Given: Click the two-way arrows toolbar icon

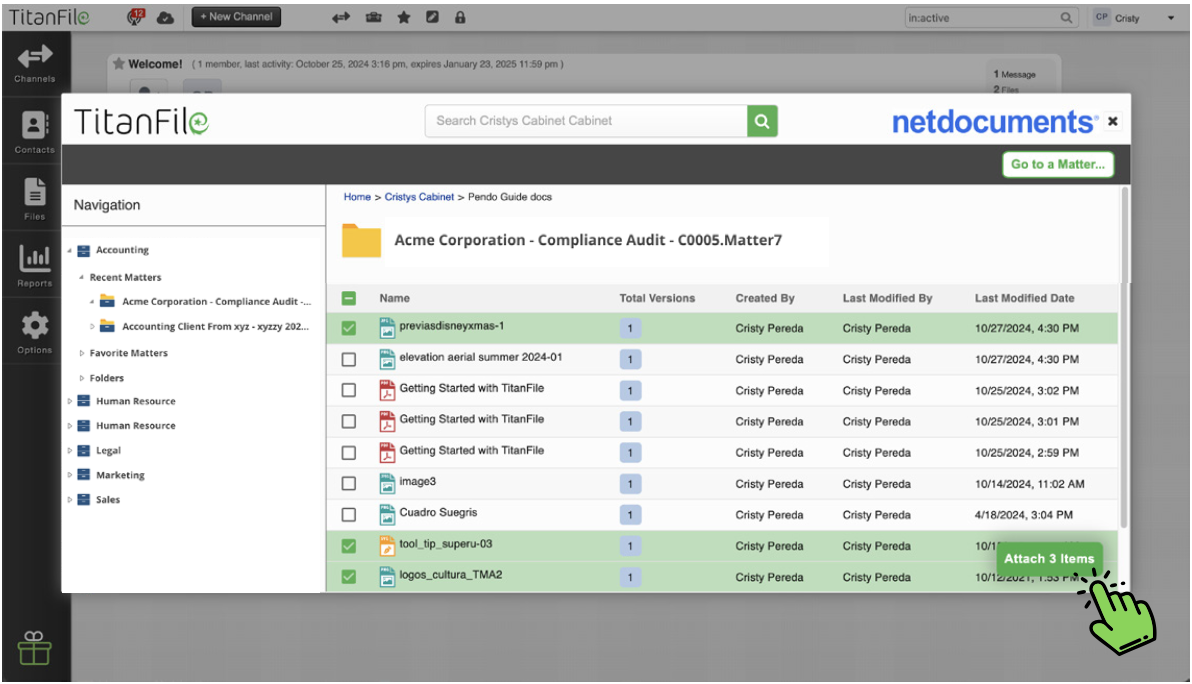Looking at the screenshot, I should [341, 17].
